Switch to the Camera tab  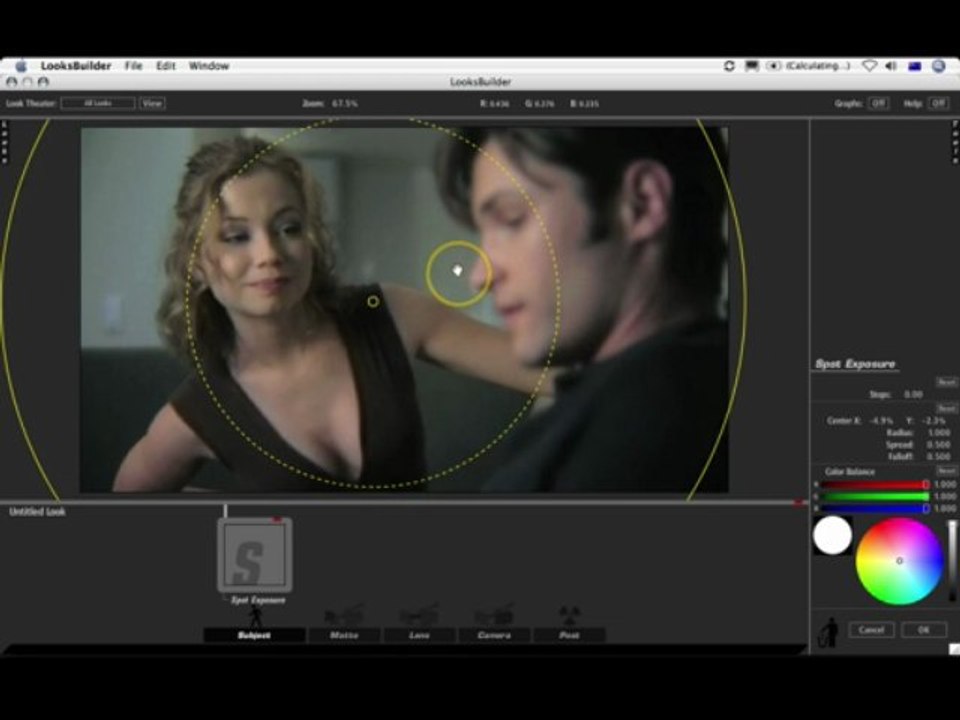coord(494,635)
